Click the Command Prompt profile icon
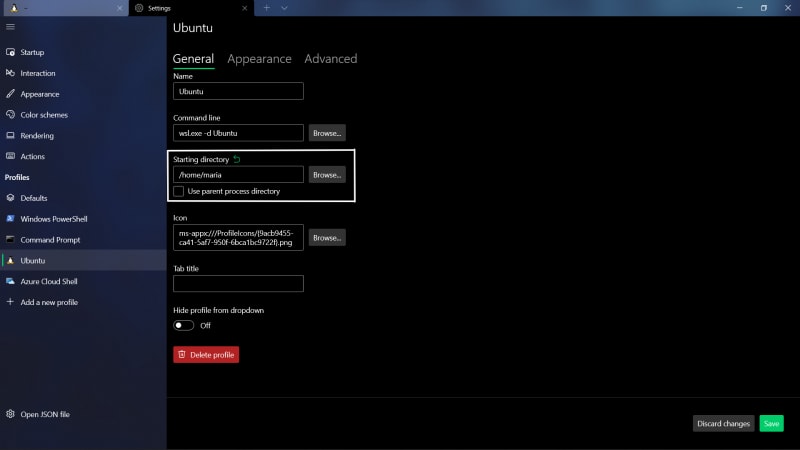 (x=10, y=239)
